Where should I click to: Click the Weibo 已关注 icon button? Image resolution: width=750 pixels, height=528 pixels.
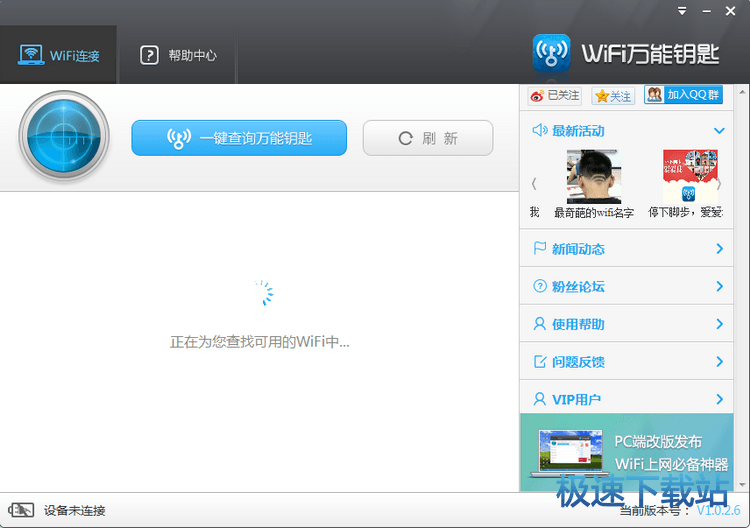pos(555,95)
